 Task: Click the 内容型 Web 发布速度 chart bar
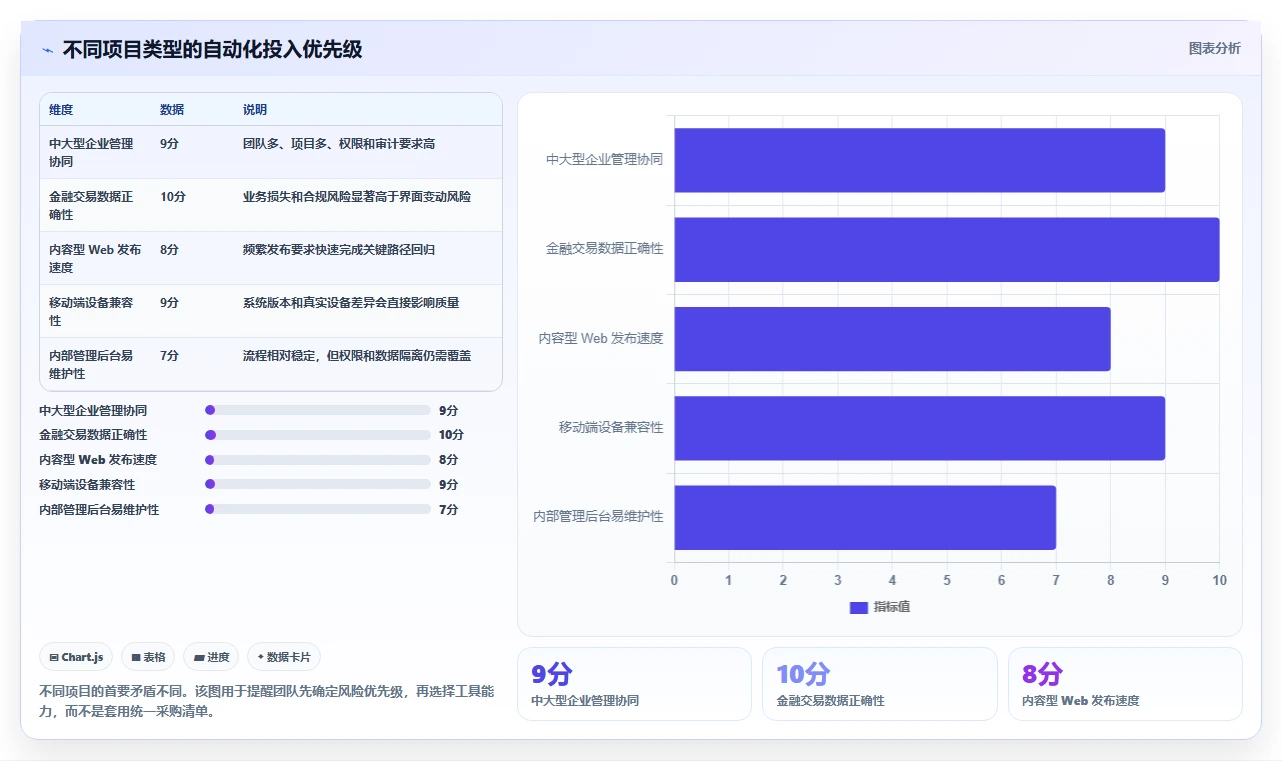coord(893,339)
